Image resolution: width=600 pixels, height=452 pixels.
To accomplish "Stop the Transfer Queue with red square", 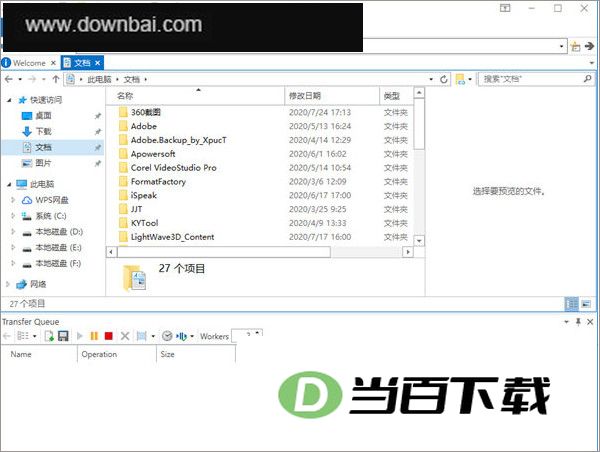I will point(109,336).
